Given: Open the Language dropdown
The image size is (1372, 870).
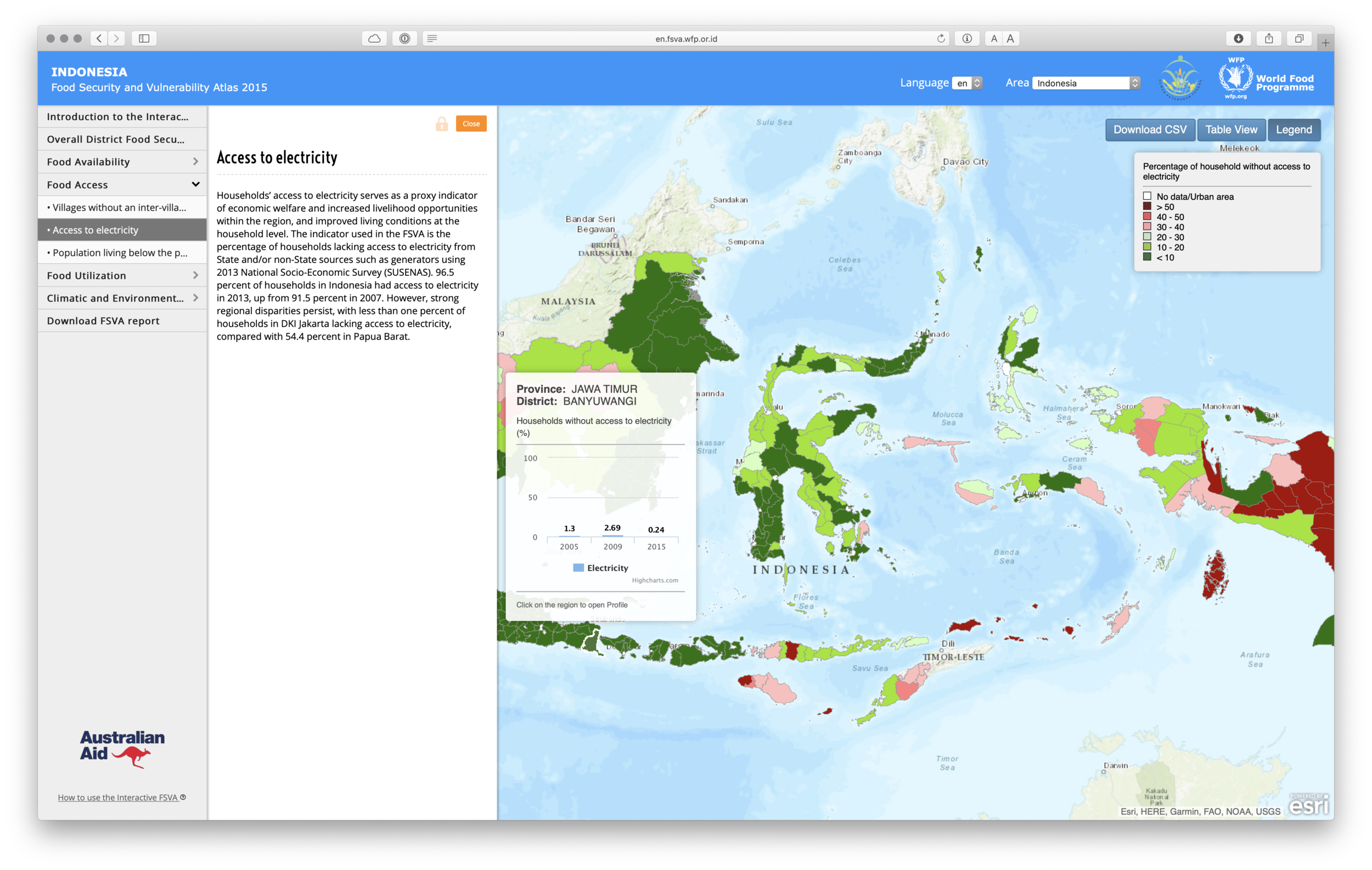Looking at the screenshot, I should [967, 83].
